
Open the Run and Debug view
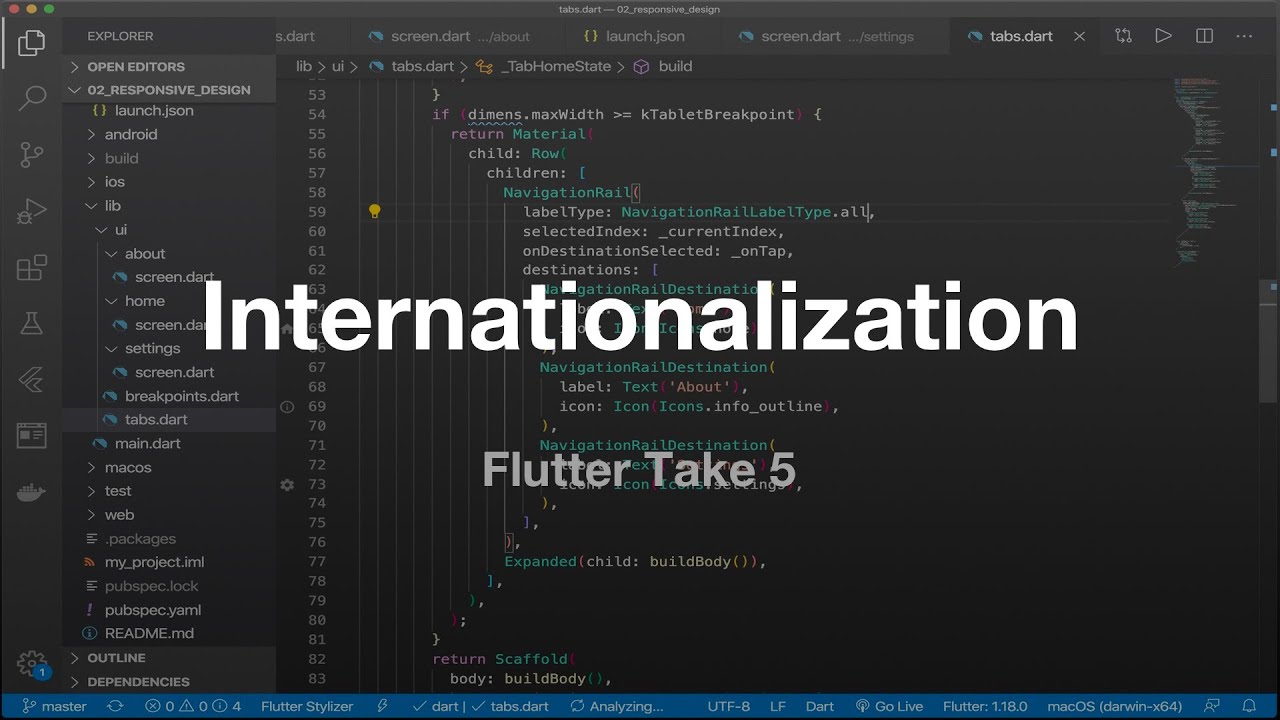point(31,211)
